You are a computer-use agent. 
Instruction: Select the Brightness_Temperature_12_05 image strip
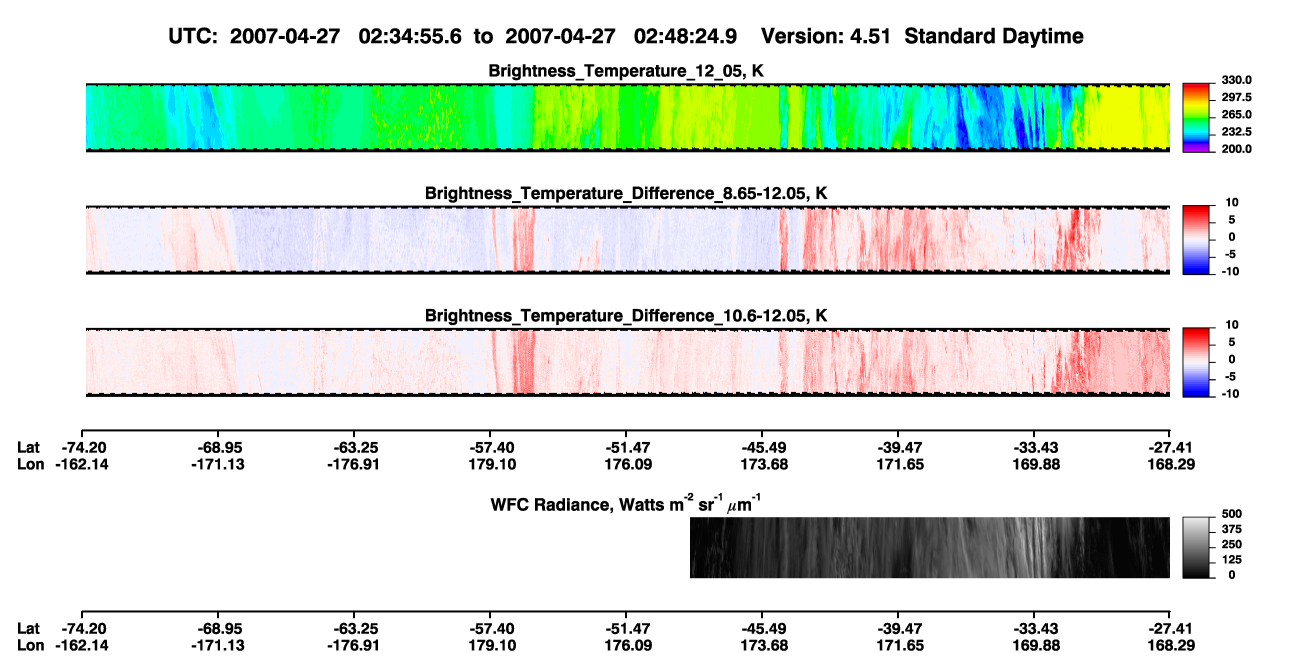click(628, 117)
